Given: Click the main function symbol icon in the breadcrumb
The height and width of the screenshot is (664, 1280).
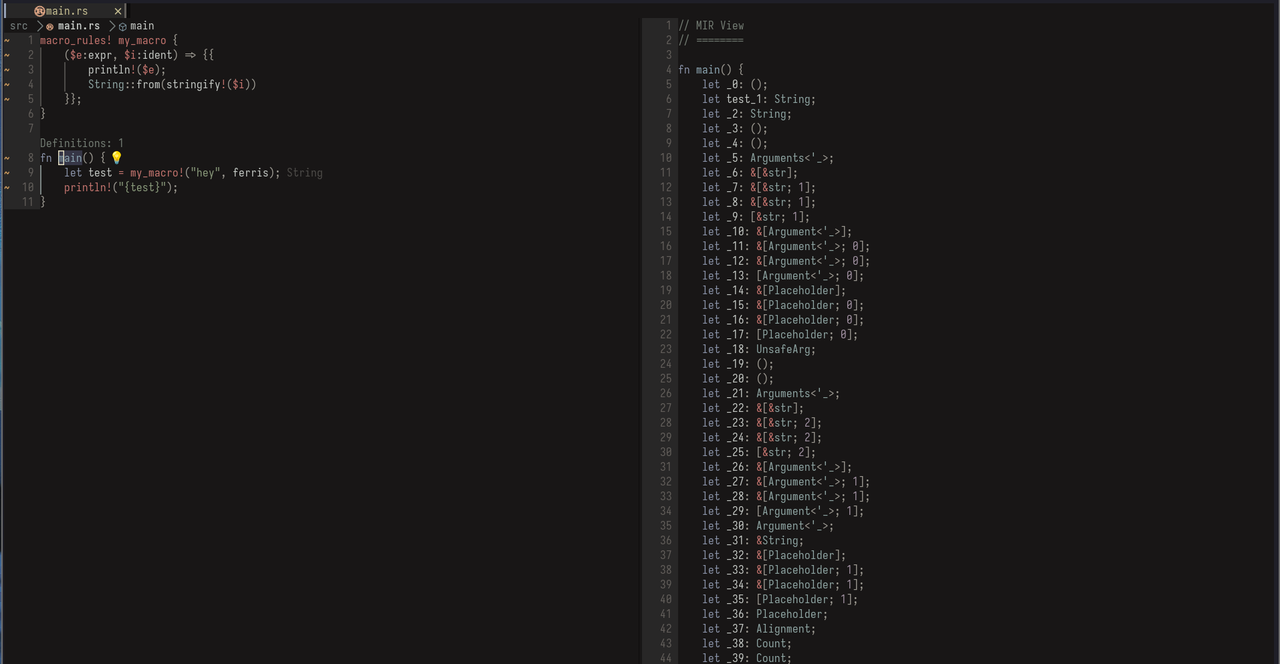Looking at the screenshot, I should (x=124, y=26).
